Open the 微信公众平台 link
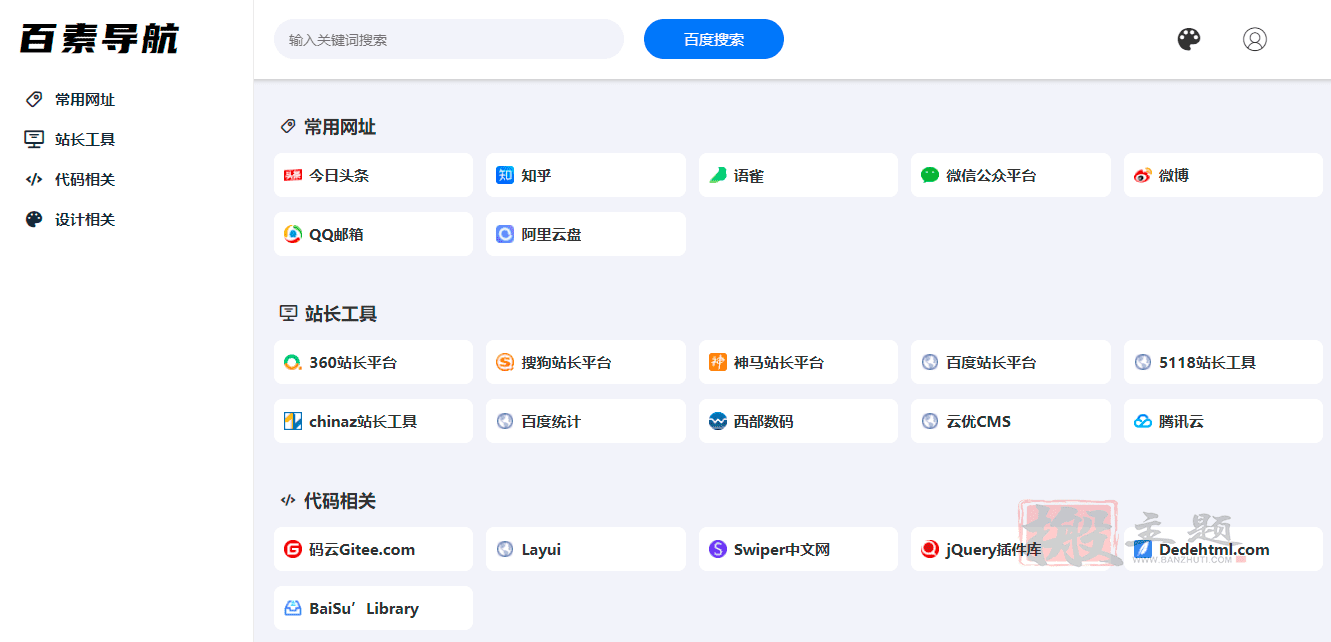Viewport: 1331px width, 642px height. 1011,175
